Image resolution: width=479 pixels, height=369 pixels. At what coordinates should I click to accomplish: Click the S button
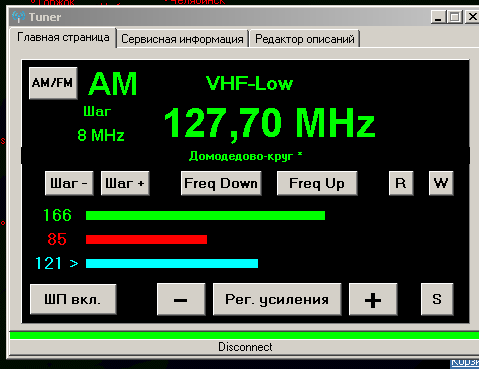[437, 299]
